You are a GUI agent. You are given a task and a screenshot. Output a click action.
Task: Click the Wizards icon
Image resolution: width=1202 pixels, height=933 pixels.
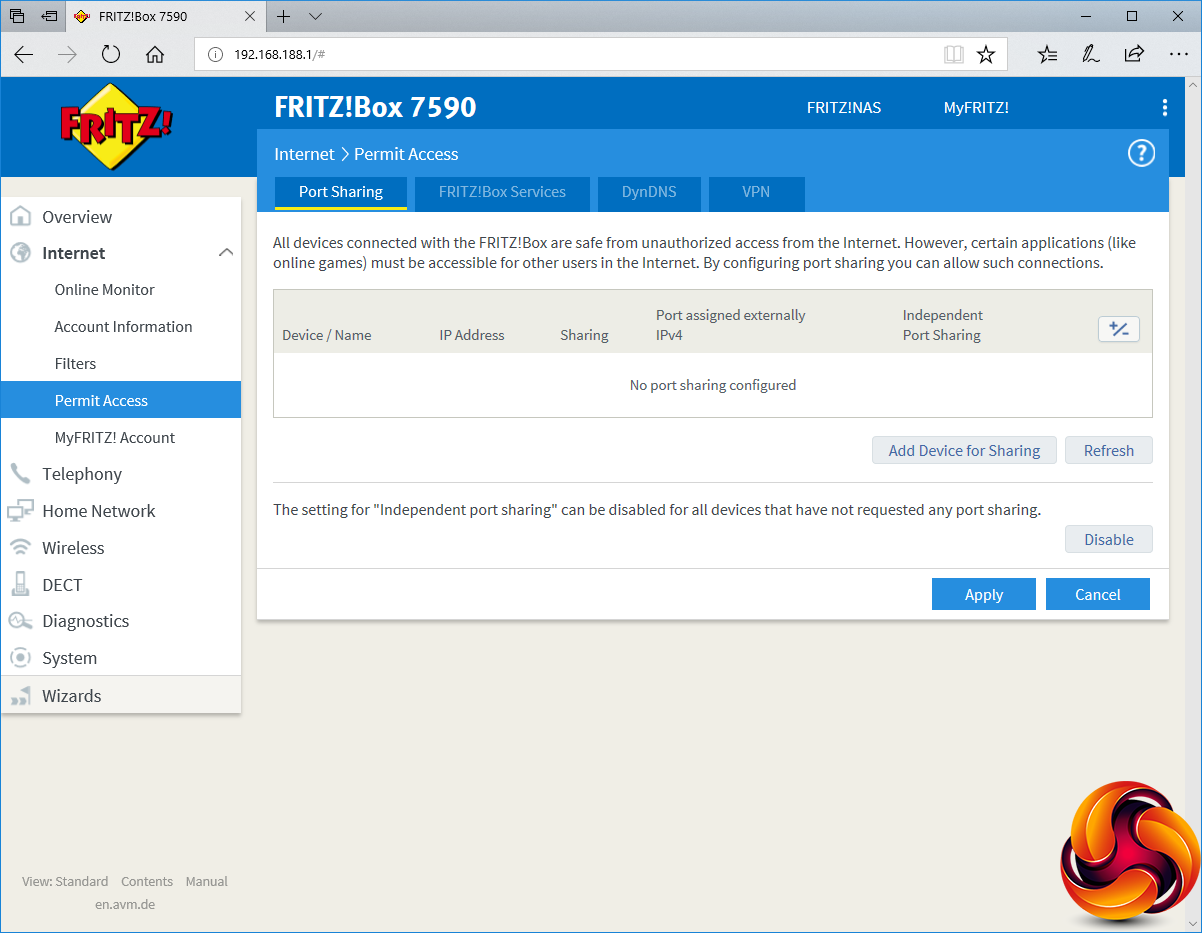tap(20, 696)
